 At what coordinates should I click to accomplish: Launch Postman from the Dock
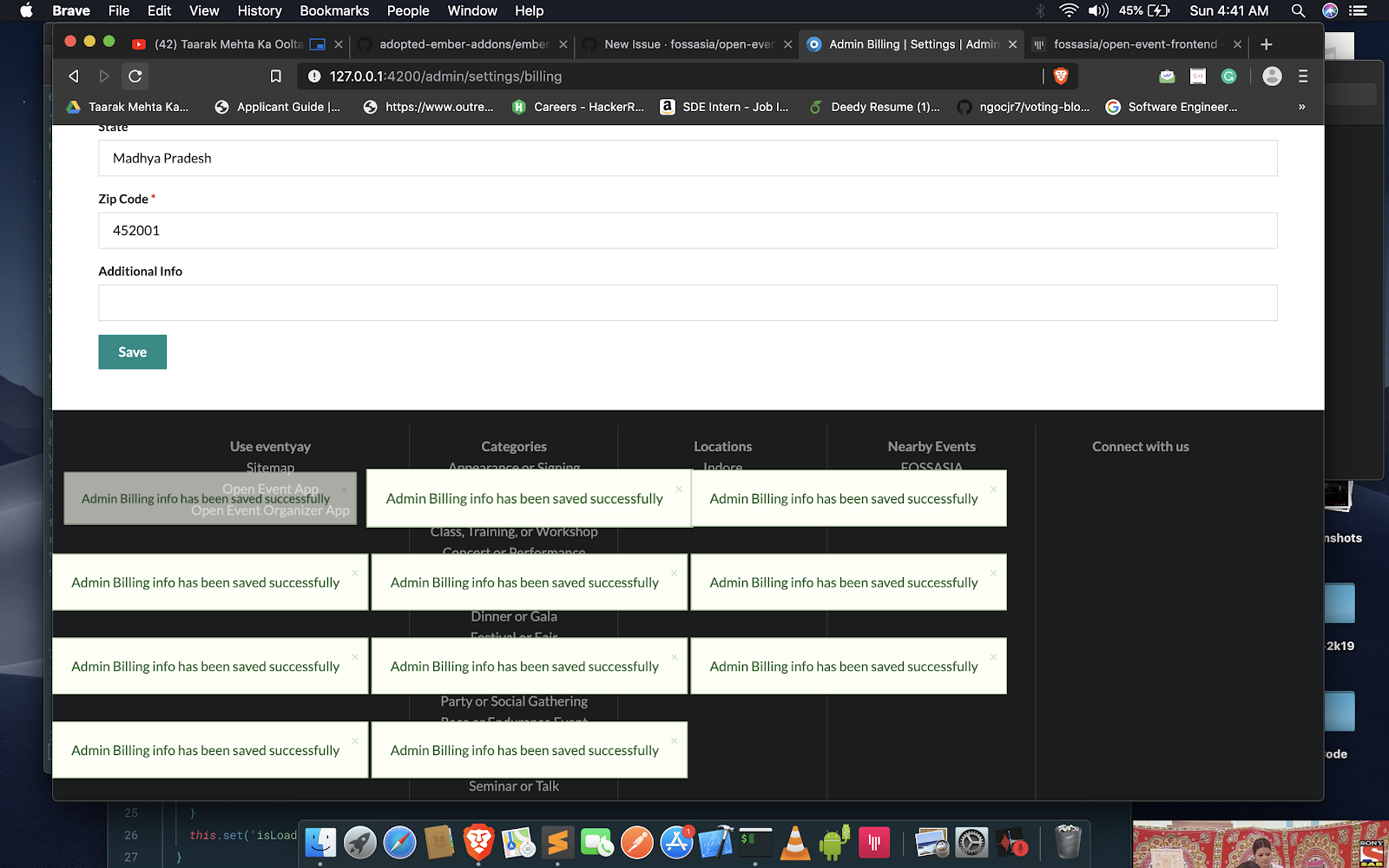(636, 842)
